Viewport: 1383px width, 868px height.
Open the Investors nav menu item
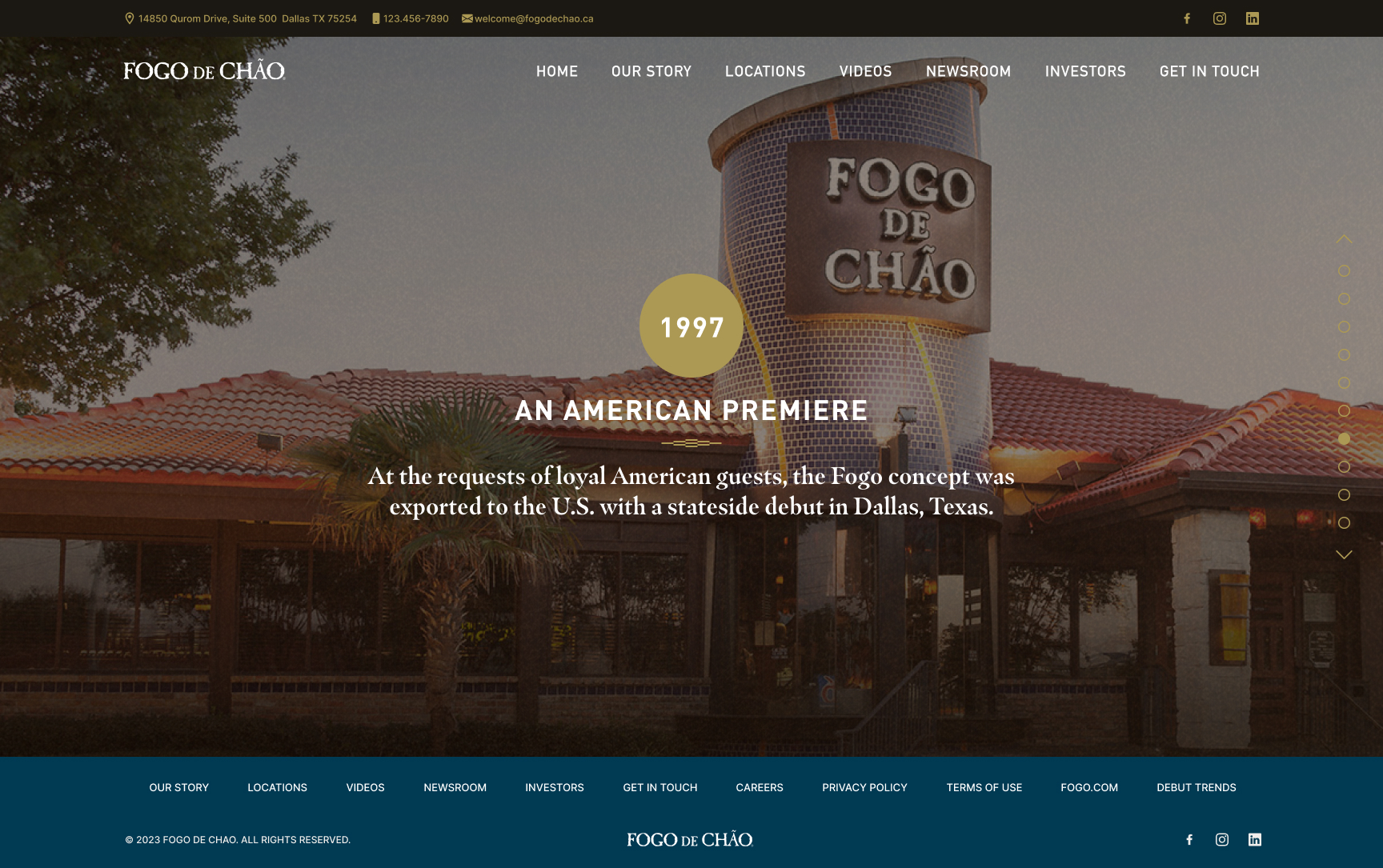1085,71
